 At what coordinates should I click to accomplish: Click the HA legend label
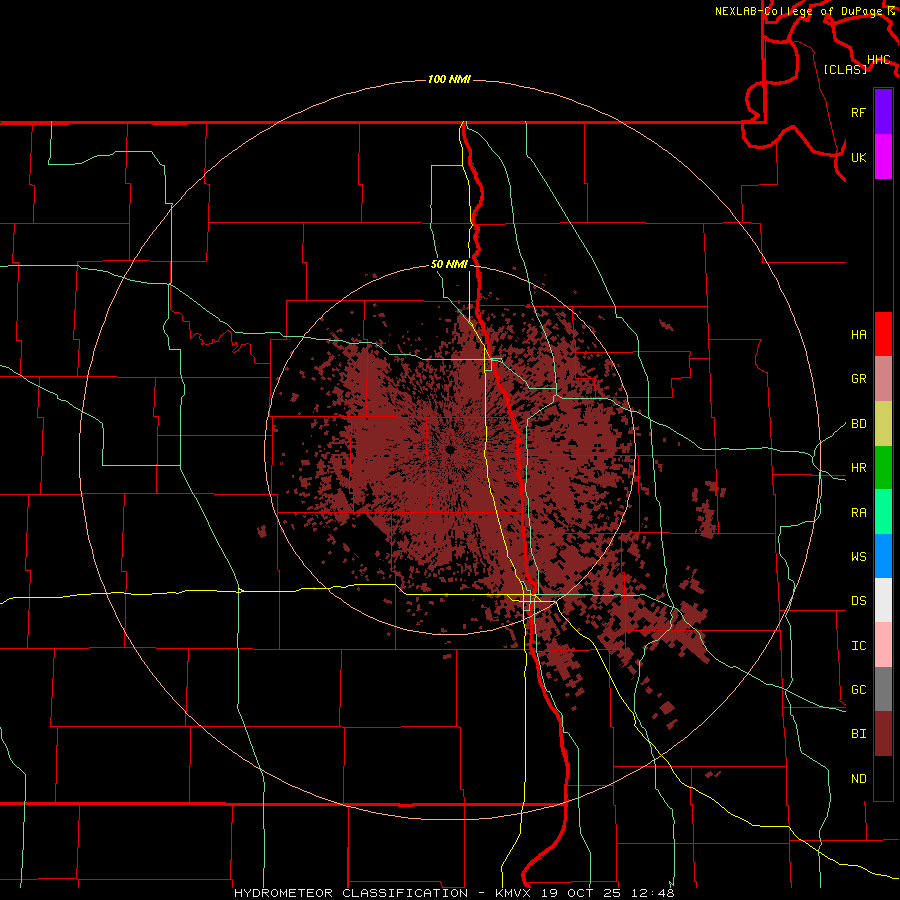coord(858,335)
